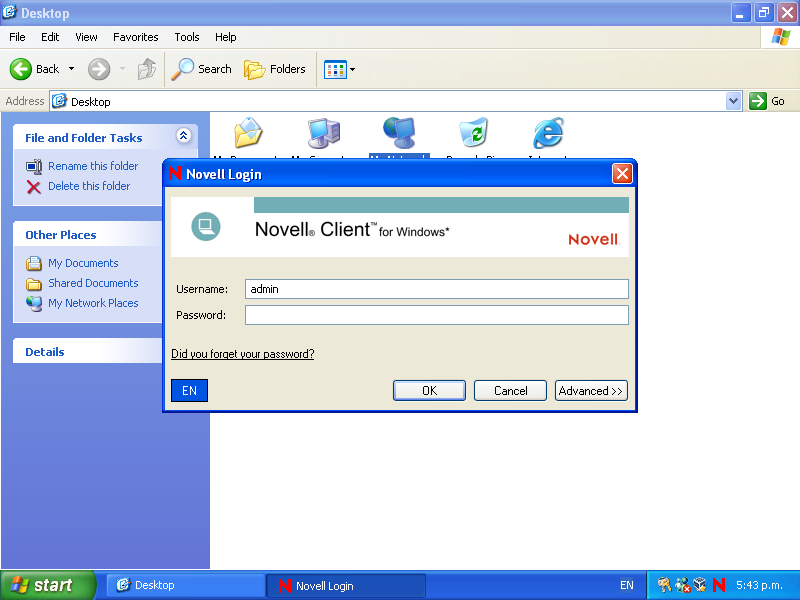Click the network error icon in system tray

click(683, 585)
